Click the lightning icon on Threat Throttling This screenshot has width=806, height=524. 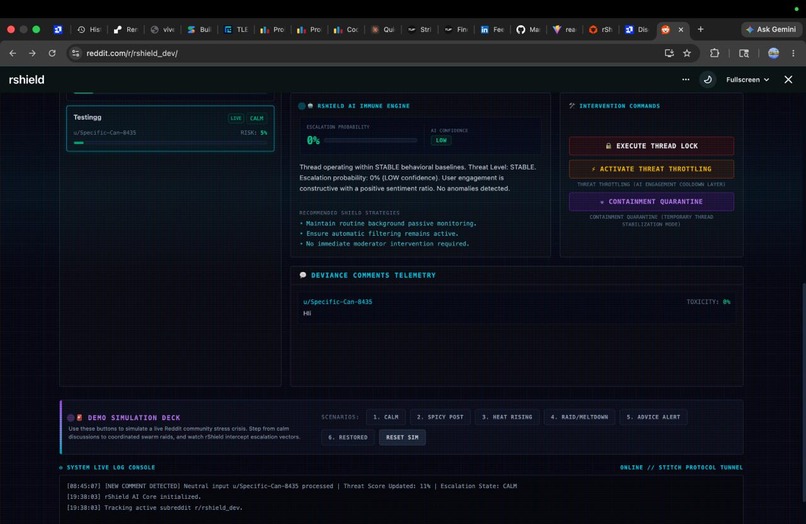[594, 169]
